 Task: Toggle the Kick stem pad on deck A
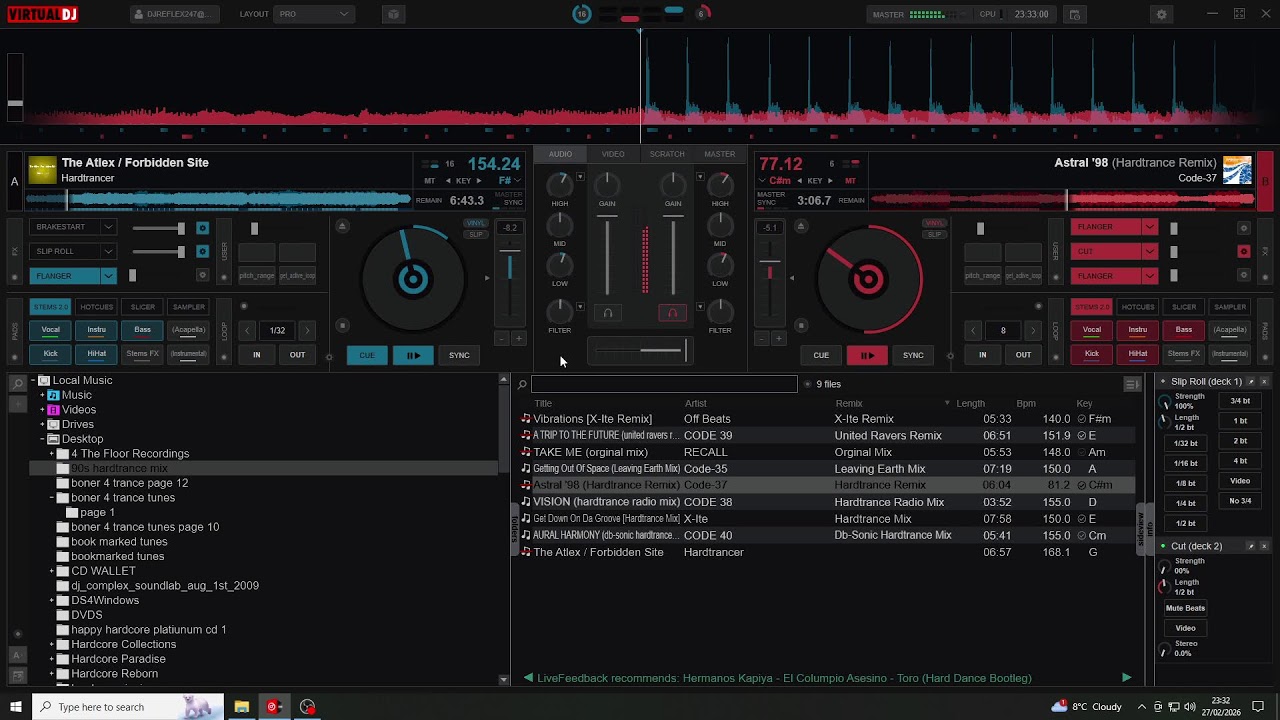pos(50,354)
